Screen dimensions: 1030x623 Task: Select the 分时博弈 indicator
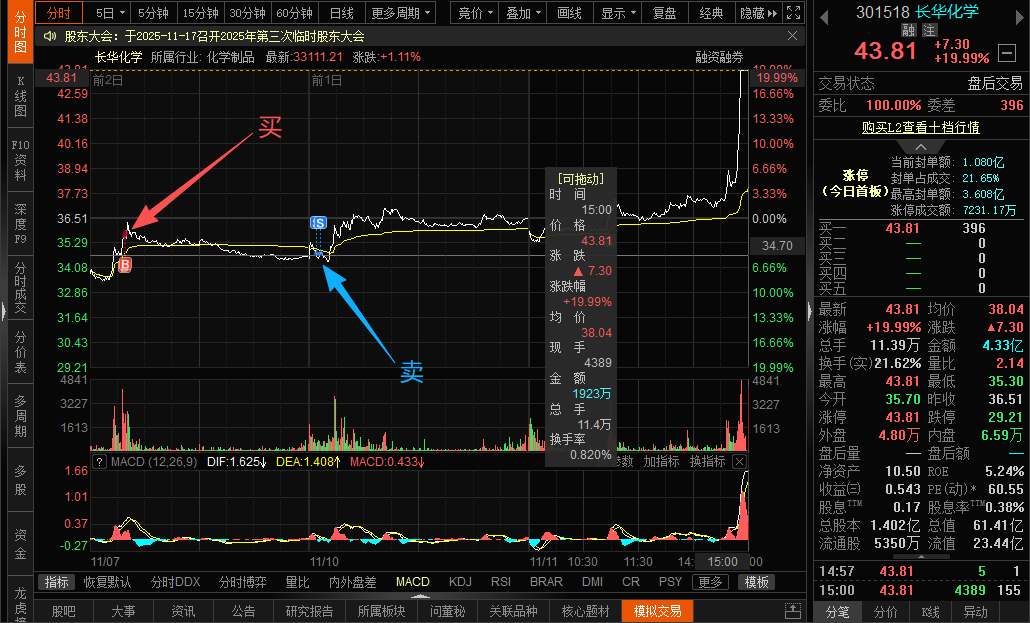point(242,582)
